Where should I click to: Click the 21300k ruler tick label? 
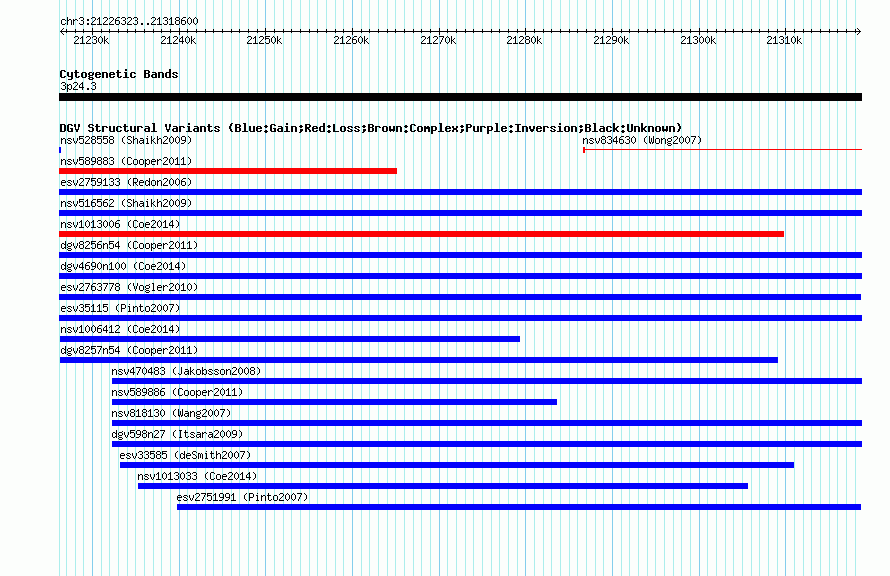pyautogui.click(x=698, y=40)
